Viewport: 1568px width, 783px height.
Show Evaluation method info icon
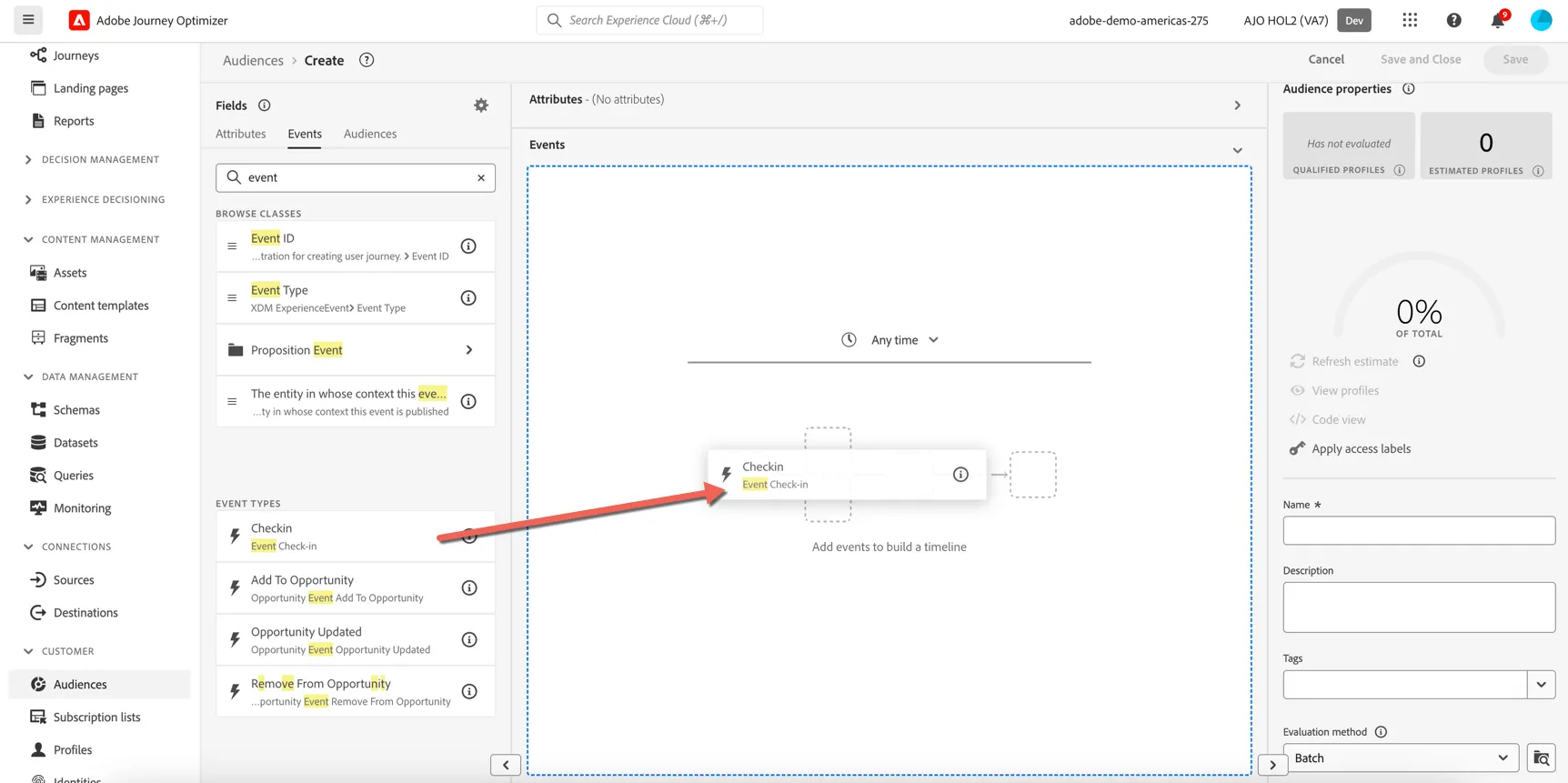(1381, 732)
